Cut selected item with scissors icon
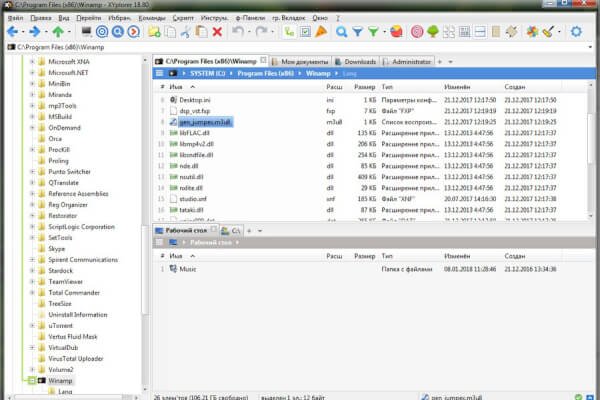600x400 pixels. click(186, 32)
